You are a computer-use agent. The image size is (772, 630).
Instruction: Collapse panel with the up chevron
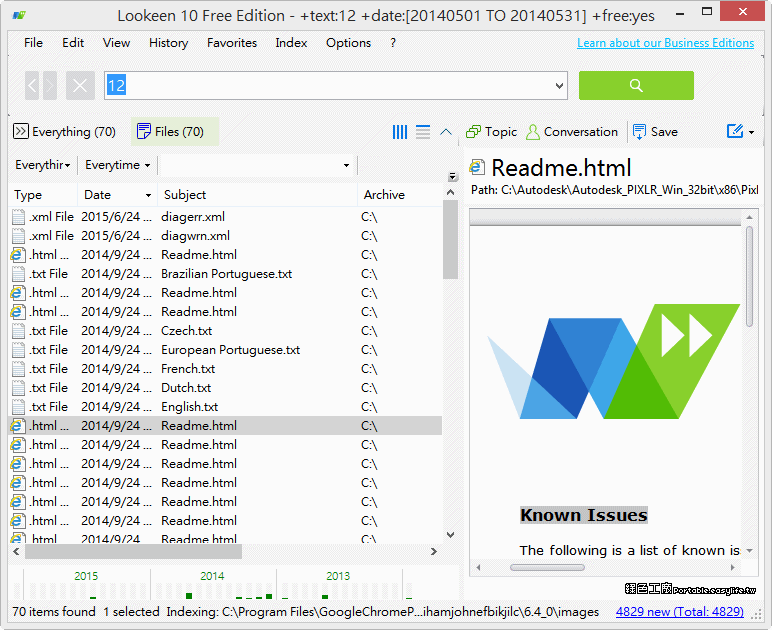tap(446, 132)
